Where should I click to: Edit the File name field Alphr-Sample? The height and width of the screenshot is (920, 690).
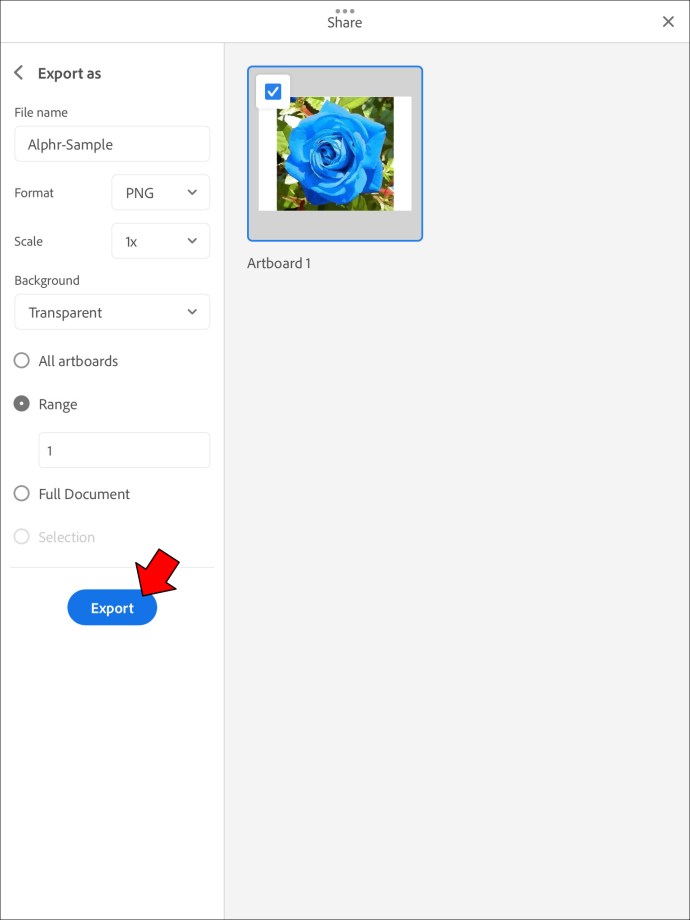click(x=112, y=144)
